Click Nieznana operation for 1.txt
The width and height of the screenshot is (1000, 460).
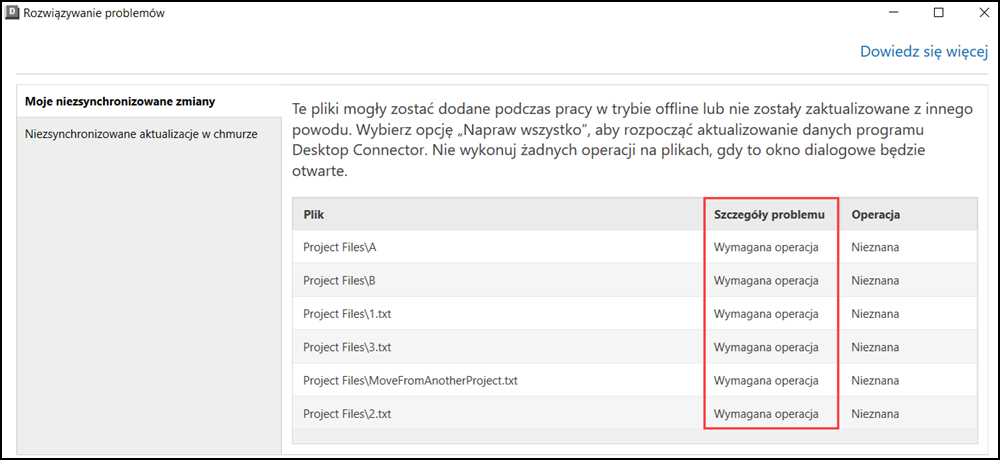[876, 314]
